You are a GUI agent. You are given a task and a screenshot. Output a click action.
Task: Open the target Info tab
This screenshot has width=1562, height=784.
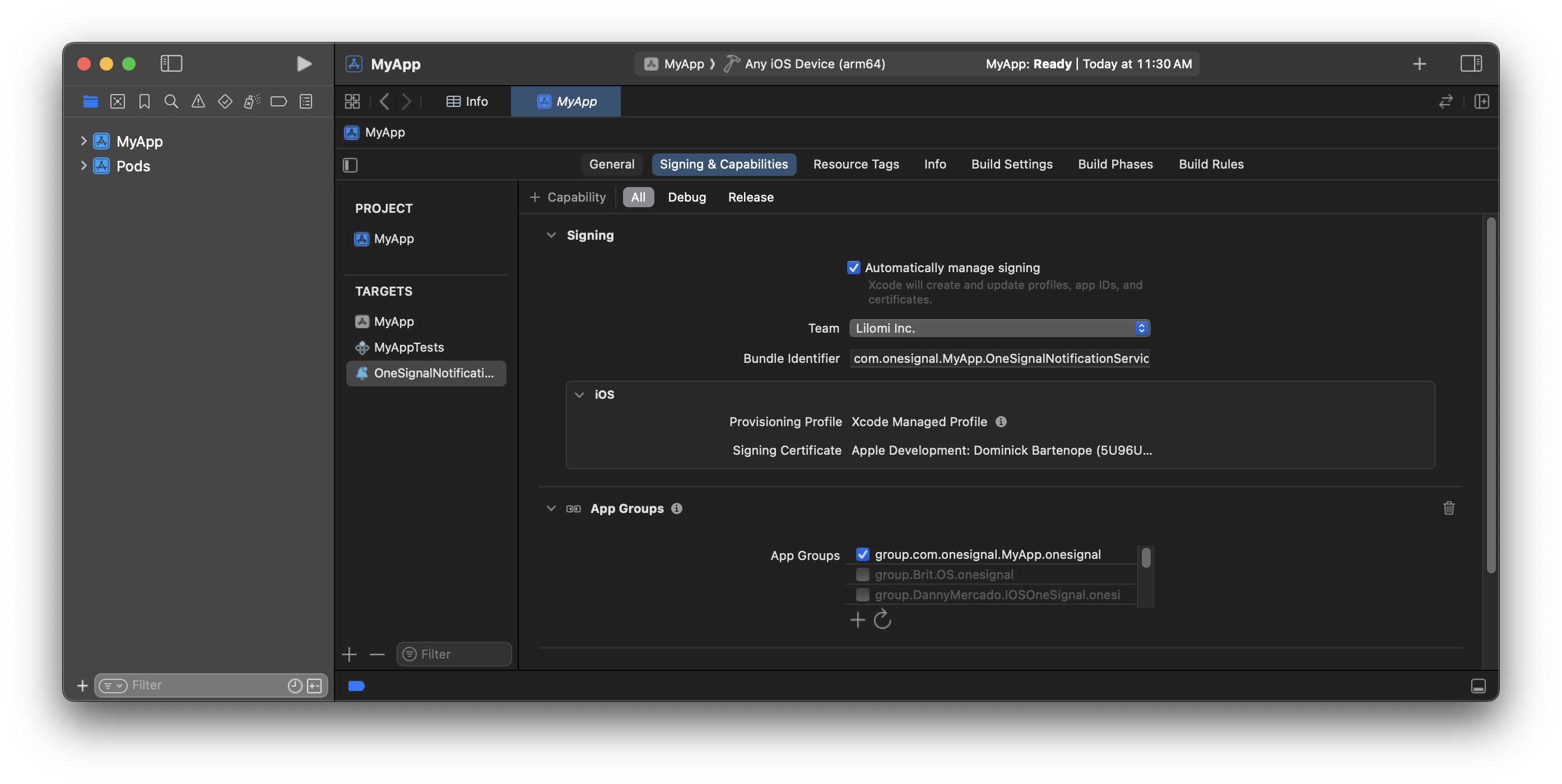(x=935, y=164)
